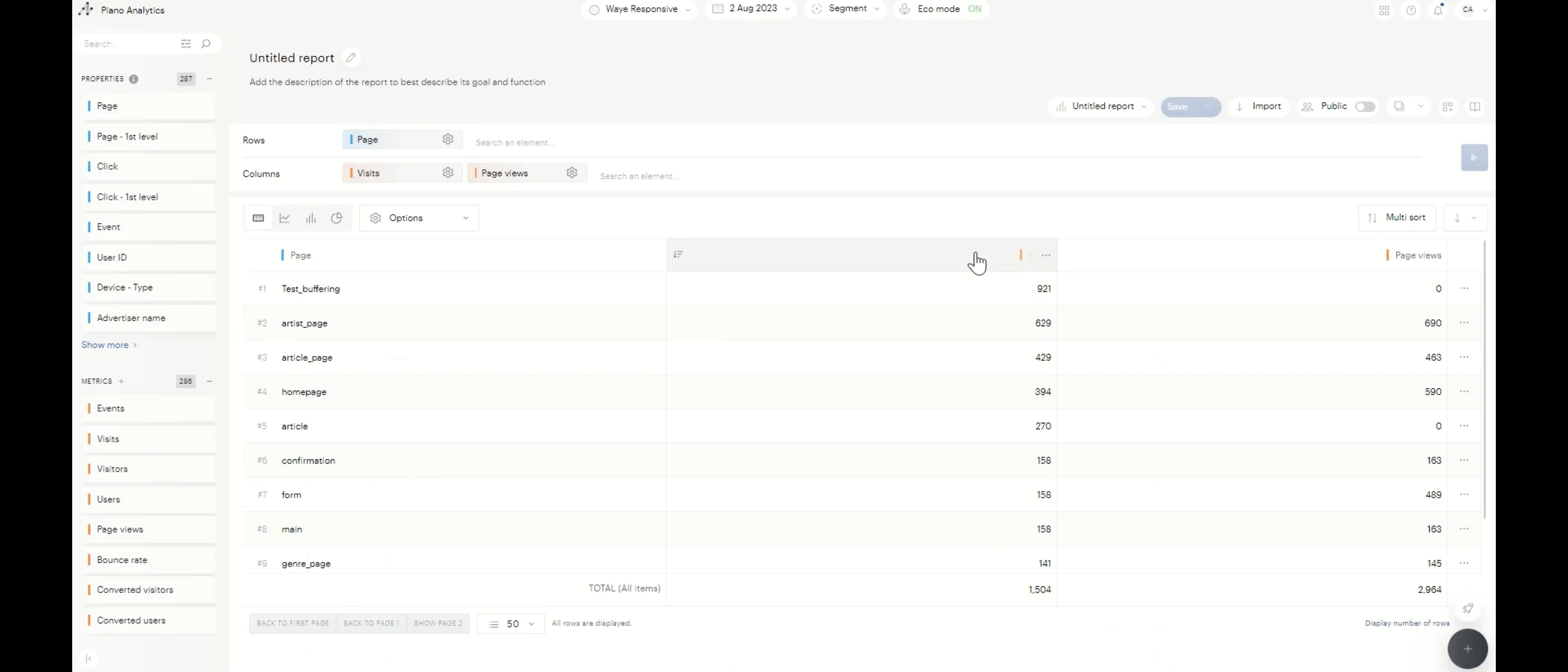The height and width of the screenshot is (672, 1568).
Task: Click the floating plus button
Action: (x=1468, y=649)
